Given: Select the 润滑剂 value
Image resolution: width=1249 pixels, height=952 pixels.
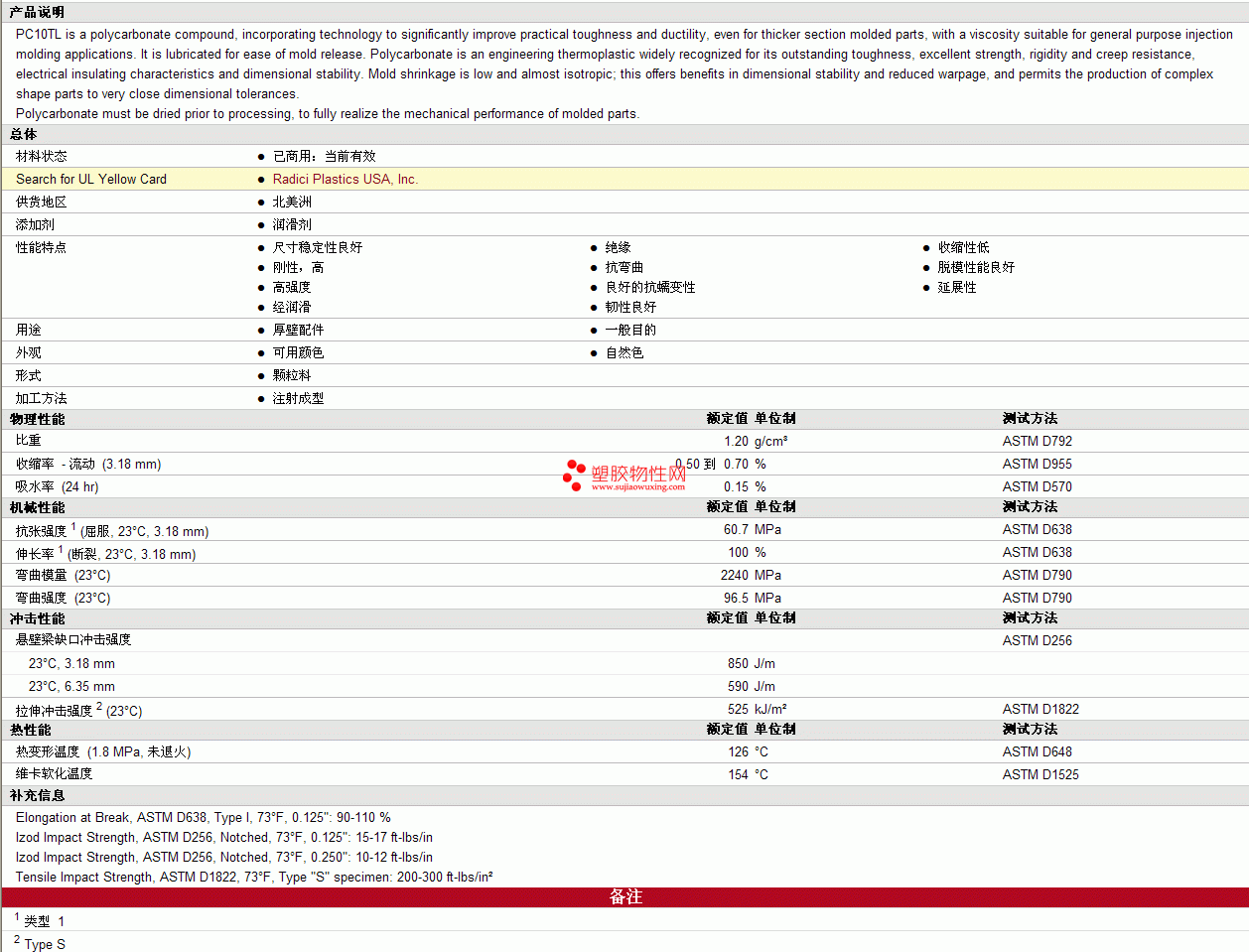Looking at the screenshot, I should tap(292, 224).
